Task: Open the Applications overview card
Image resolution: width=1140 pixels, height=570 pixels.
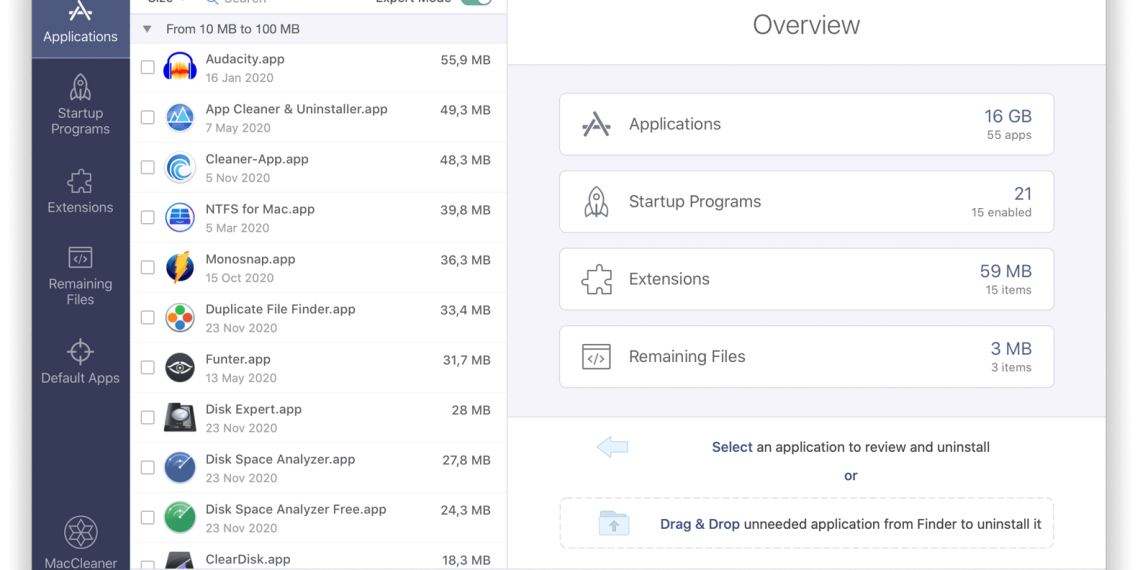Action: point(806,124)
